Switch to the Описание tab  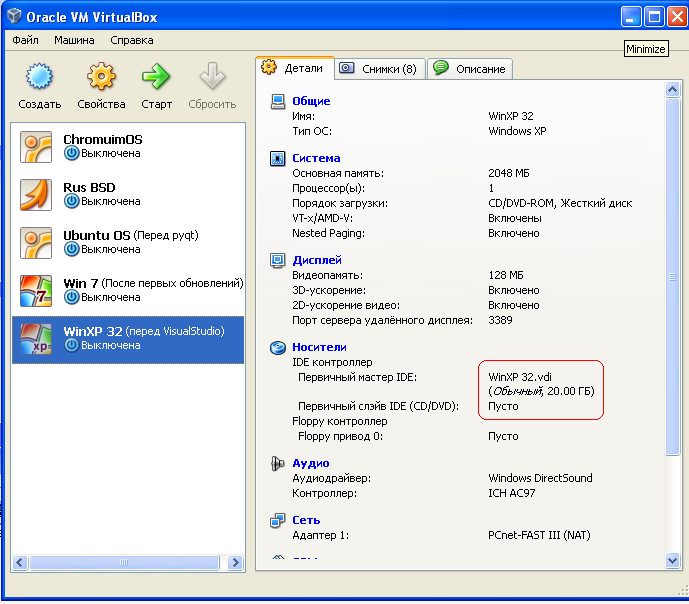pyautogui.click(x=471, y=69)
